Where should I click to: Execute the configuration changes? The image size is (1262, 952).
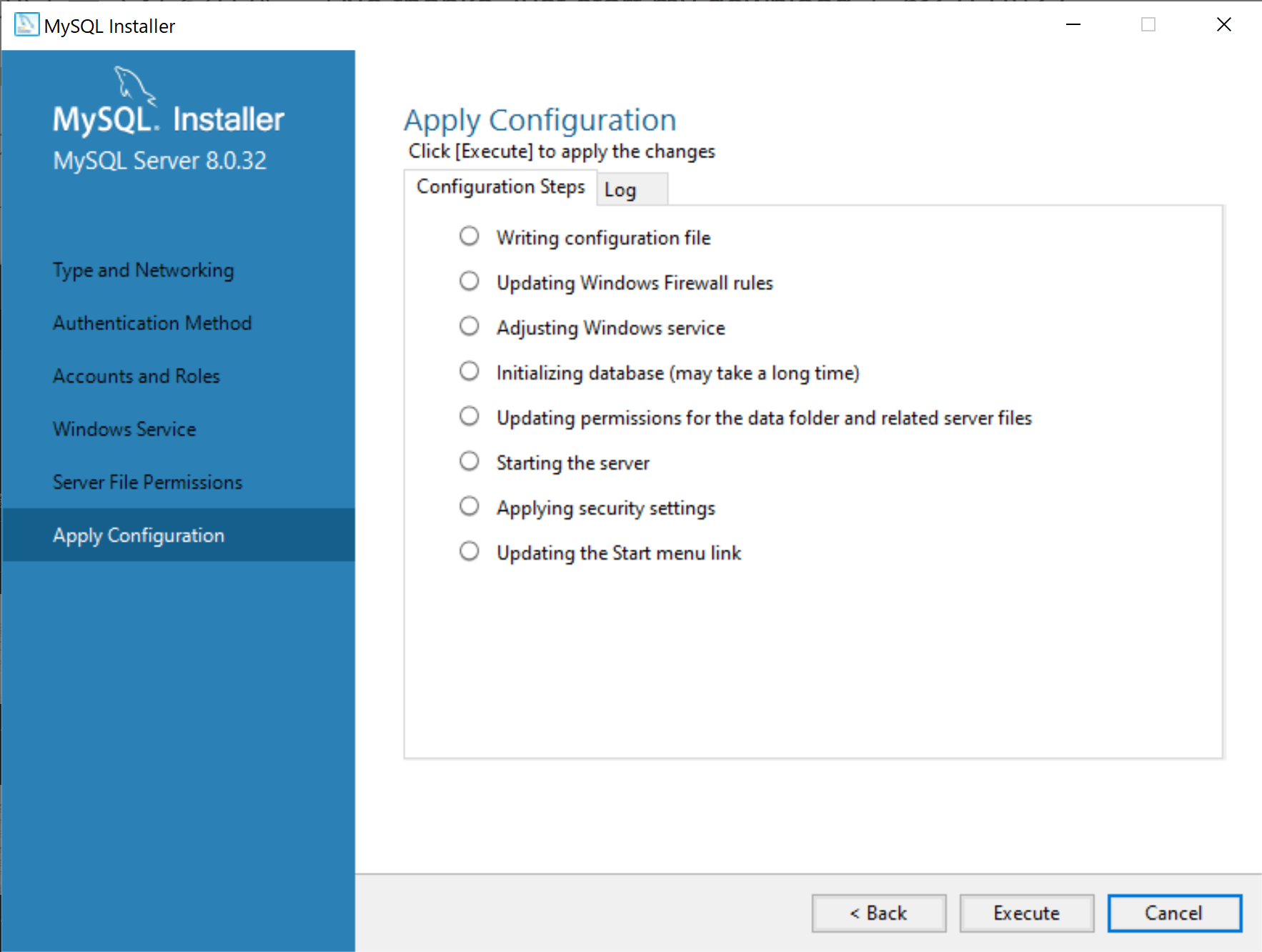1026,913
